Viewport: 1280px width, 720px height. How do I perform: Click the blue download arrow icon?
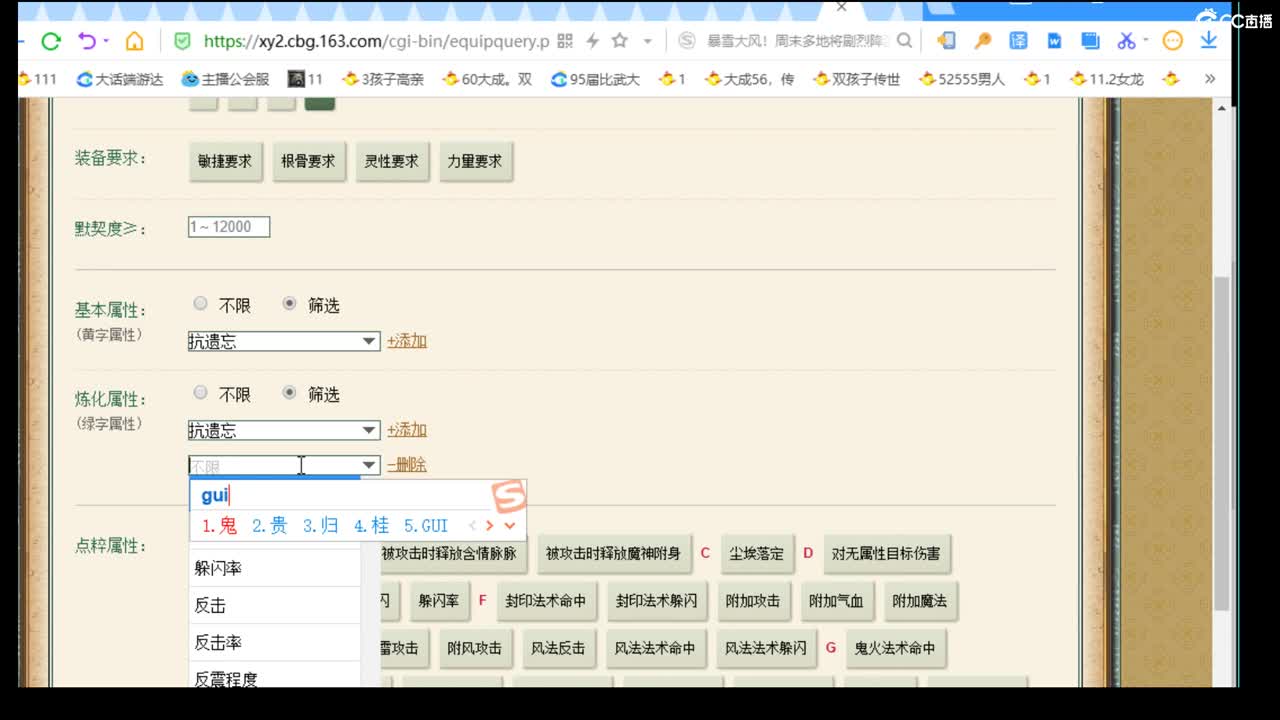[1208, 41]
